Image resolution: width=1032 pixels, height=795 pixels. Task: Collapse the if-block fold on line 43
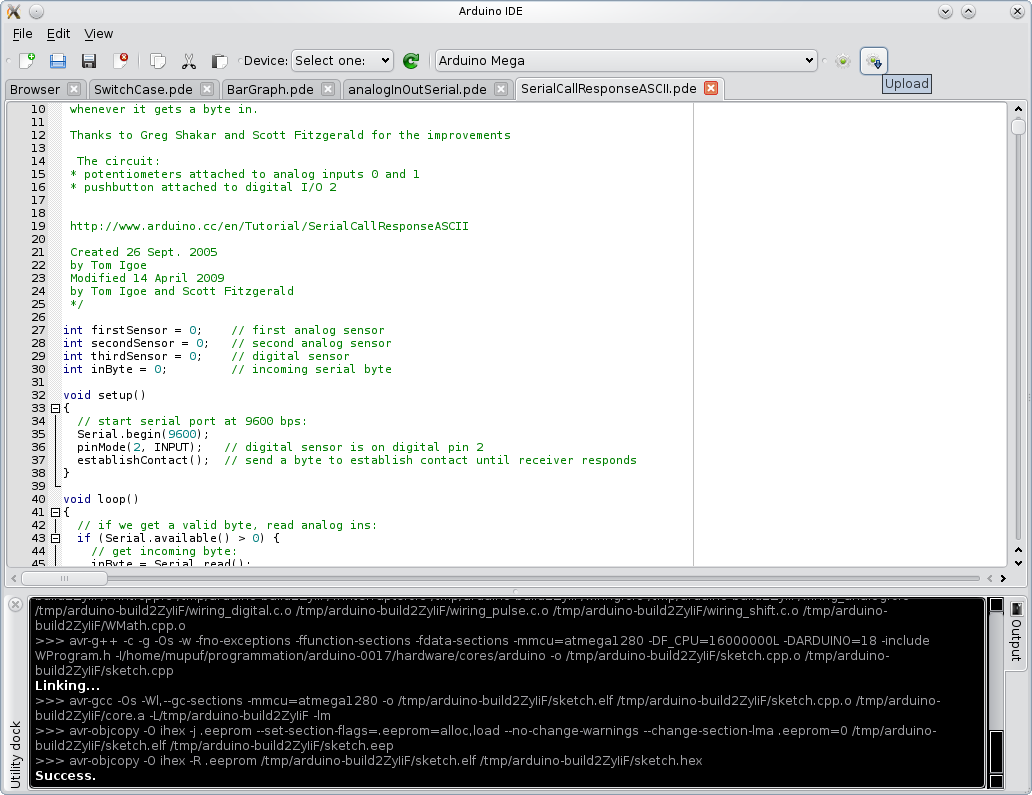(x=55, y=538)
